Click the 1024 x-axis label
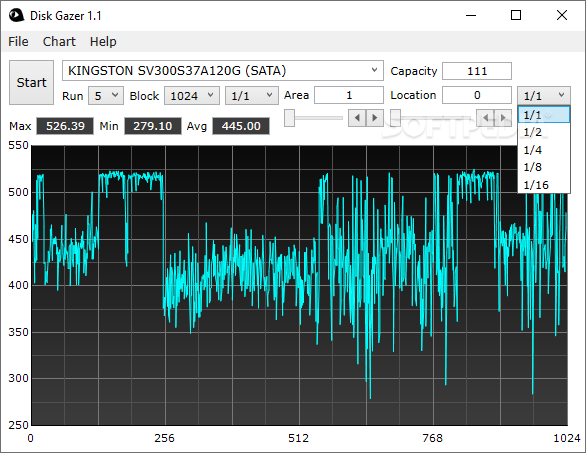Image resolution: width=586 pixels, height=453 pixels. pyautogui.click(x=567, y=438)
